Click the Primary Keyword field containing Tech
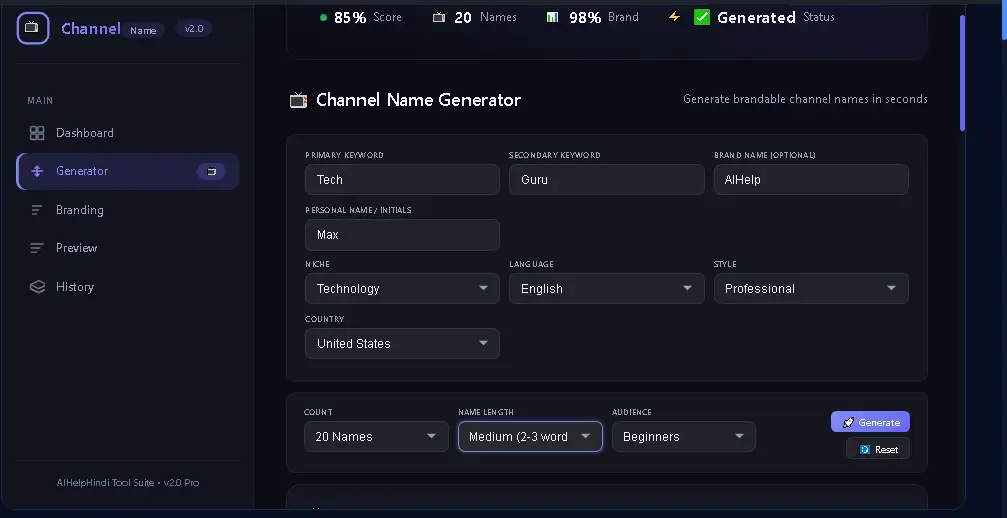The image size is (1007, 518). point(402,180)
